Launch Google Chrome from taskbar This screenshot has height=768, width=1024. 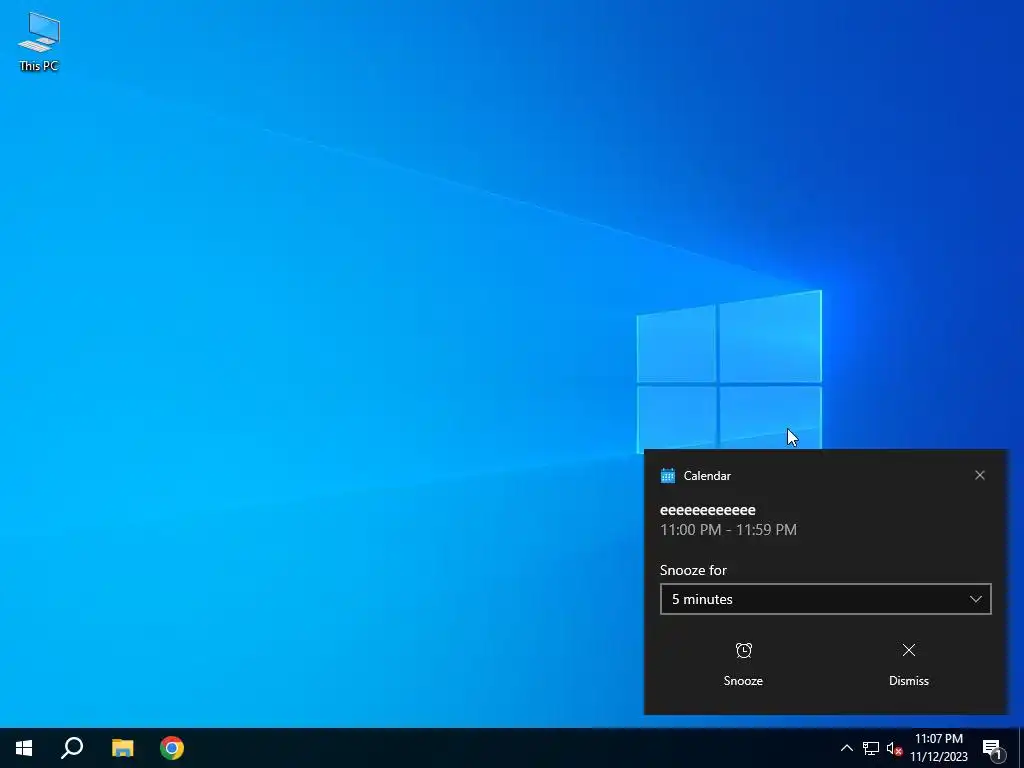point(172,748)
